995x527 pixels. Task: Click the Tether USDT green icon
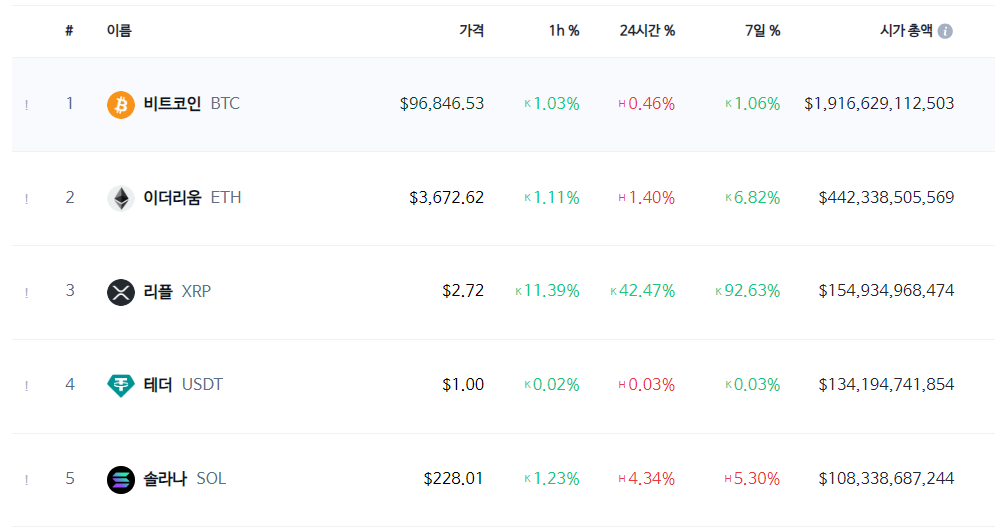click(x=121, y=385)
